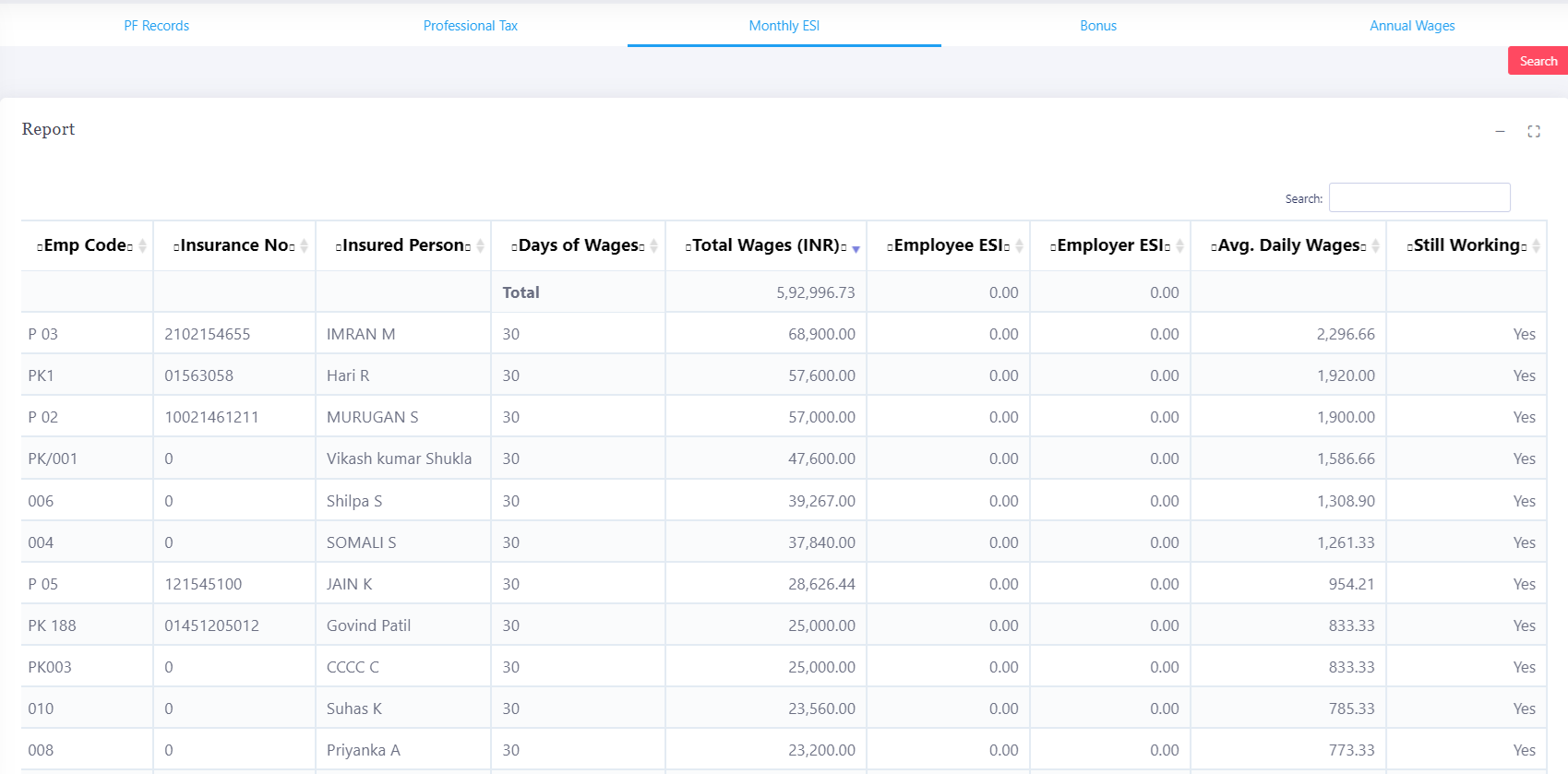Click the Insurance No header label
1568x774 pixels.
click(234, 245)
